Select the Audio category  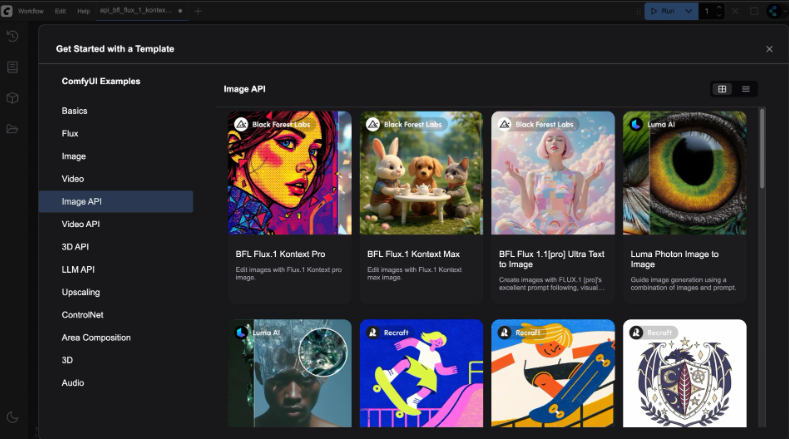click(116, 383)
